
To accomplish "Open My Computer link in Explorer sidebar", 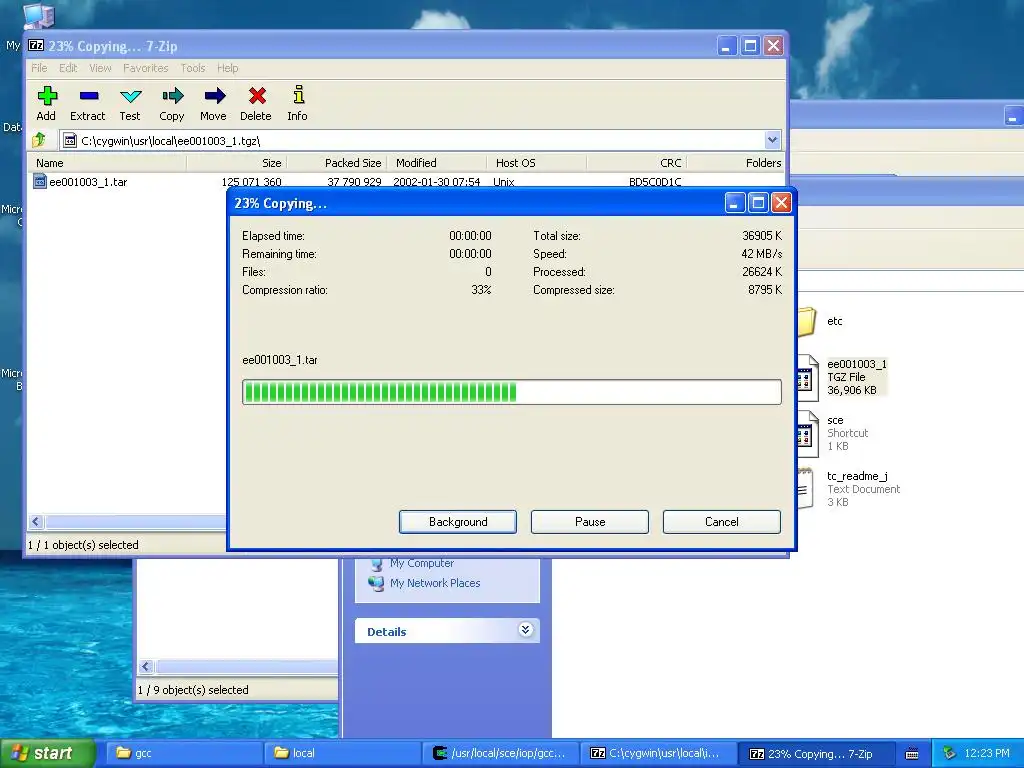I will click(422, 563).
